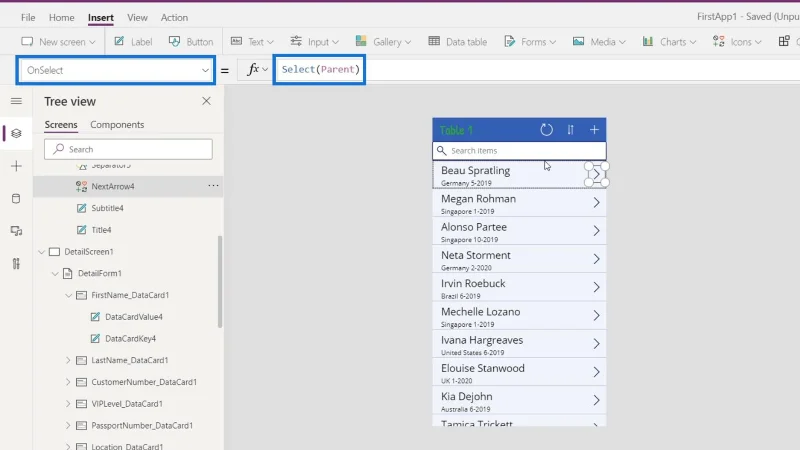Viewport: 800px width, 450px height.
Task: Open the Input dropdown
Action: 314,42
